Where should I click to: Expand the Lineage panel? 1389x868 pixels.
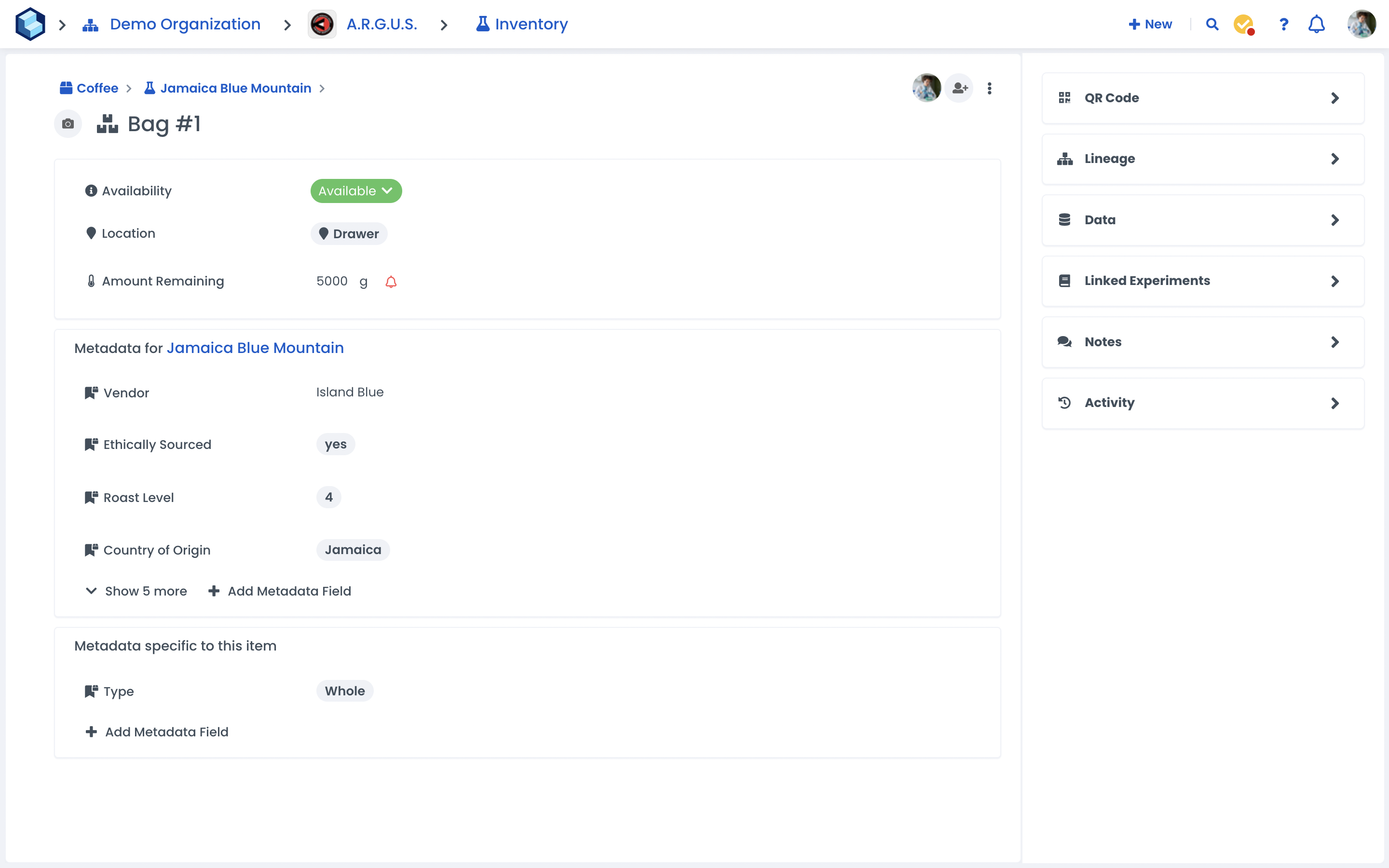click(x=1202, y=159)
